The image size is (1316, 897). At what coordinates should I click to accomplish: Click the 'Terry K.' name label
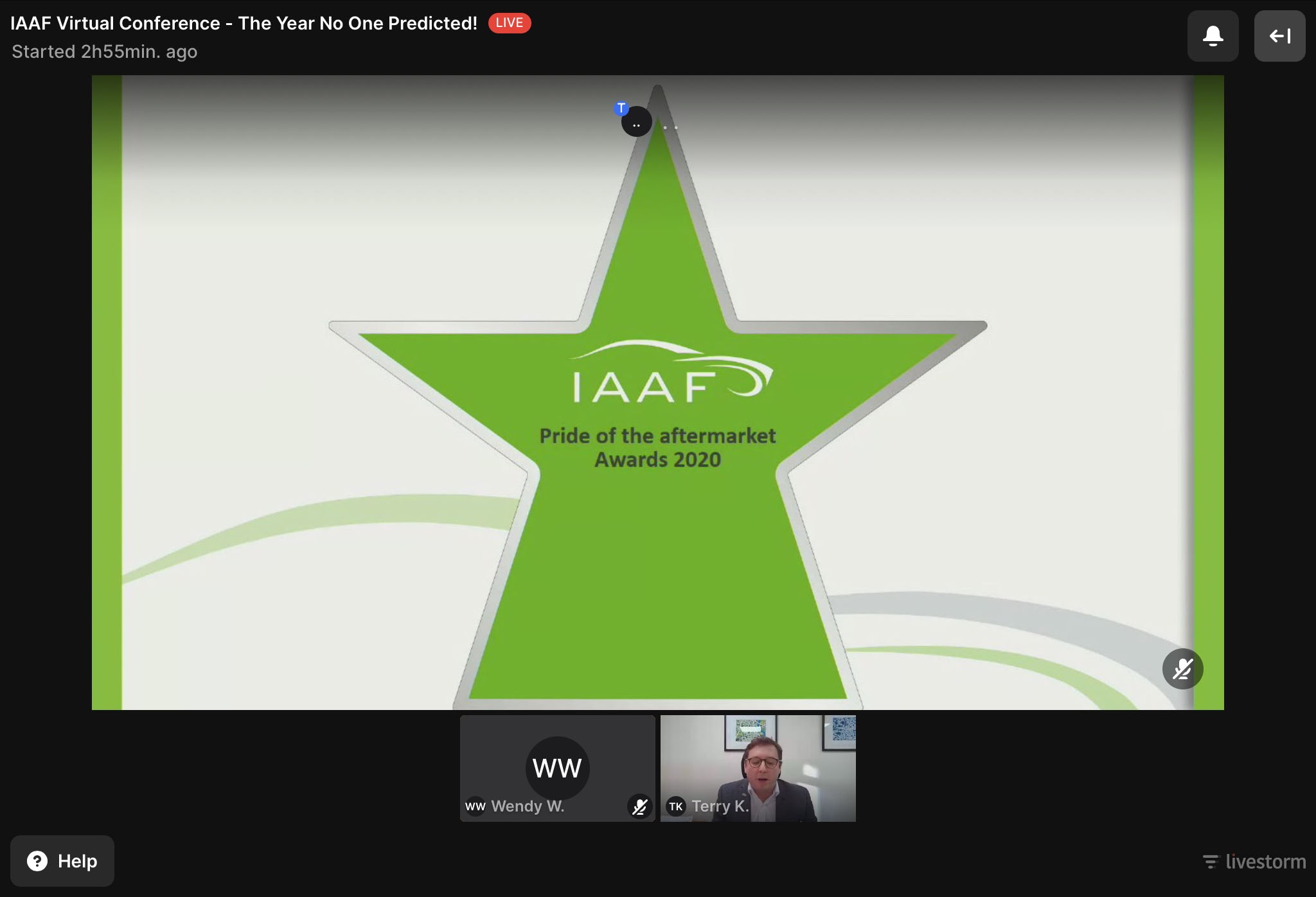720,806
